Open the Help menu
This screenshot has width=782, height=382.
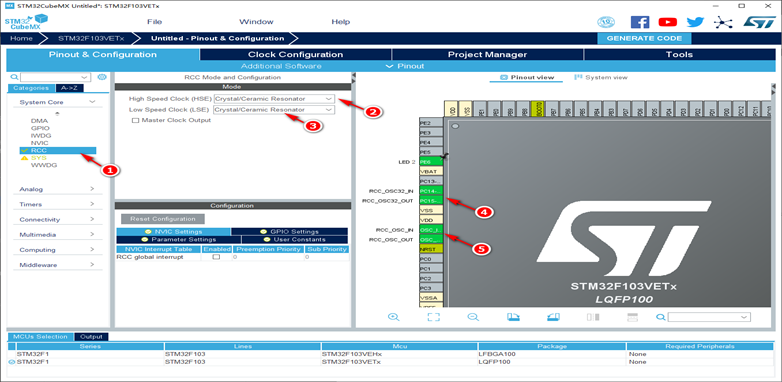[341, 22]
